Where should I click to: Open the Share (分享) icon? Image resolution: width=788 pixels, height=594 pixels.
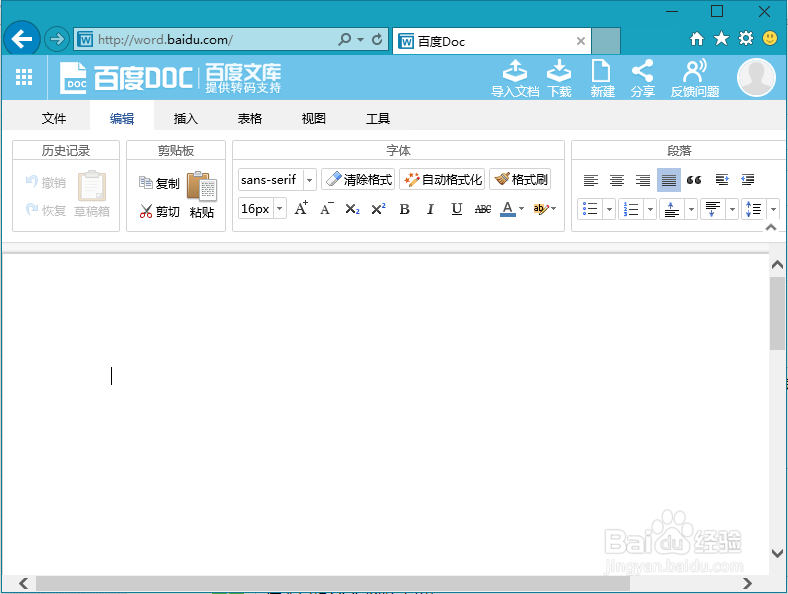tap(643, 78)
